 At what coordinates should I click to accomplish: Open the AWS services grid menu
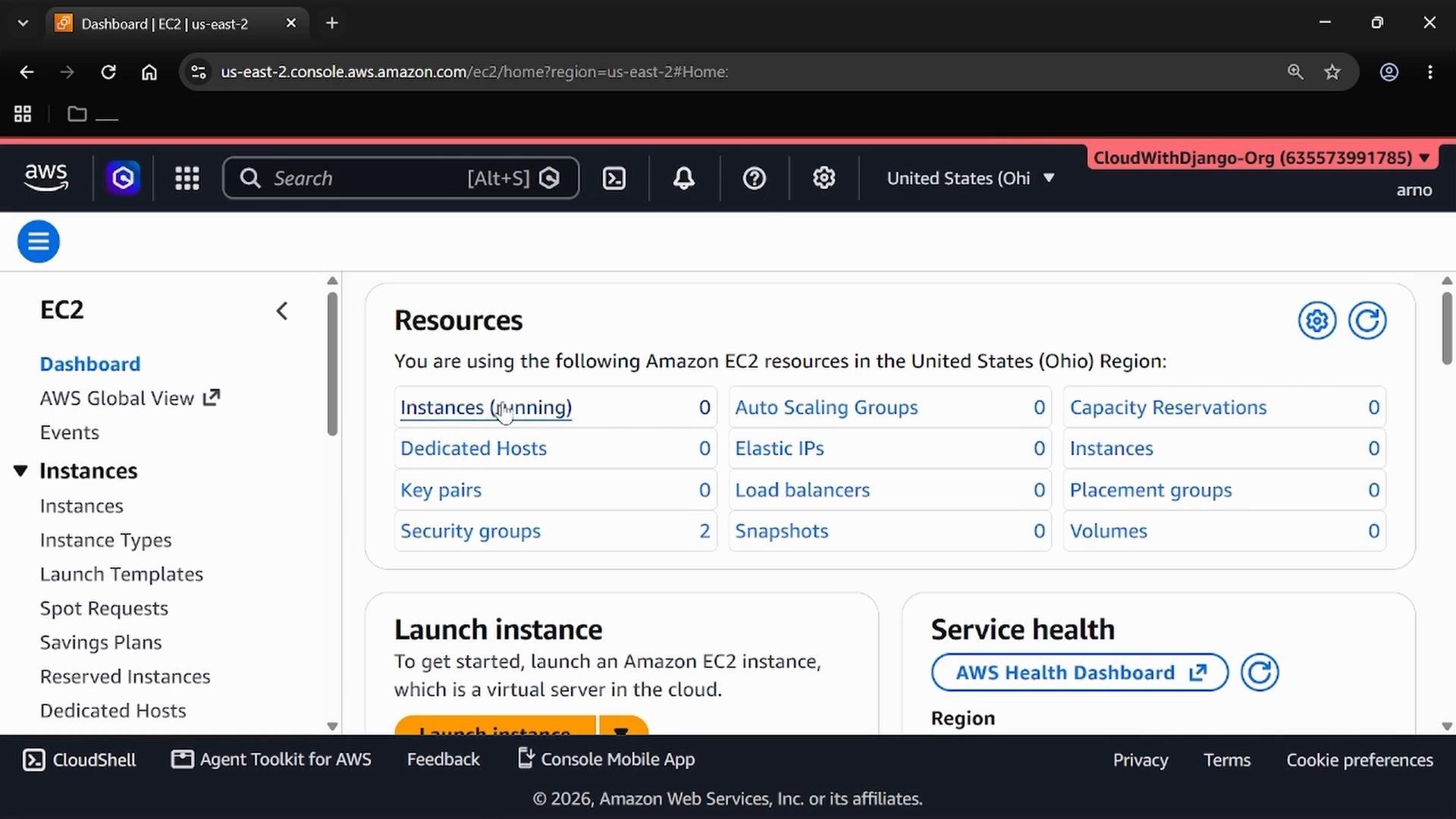click(x=187, y=178)
